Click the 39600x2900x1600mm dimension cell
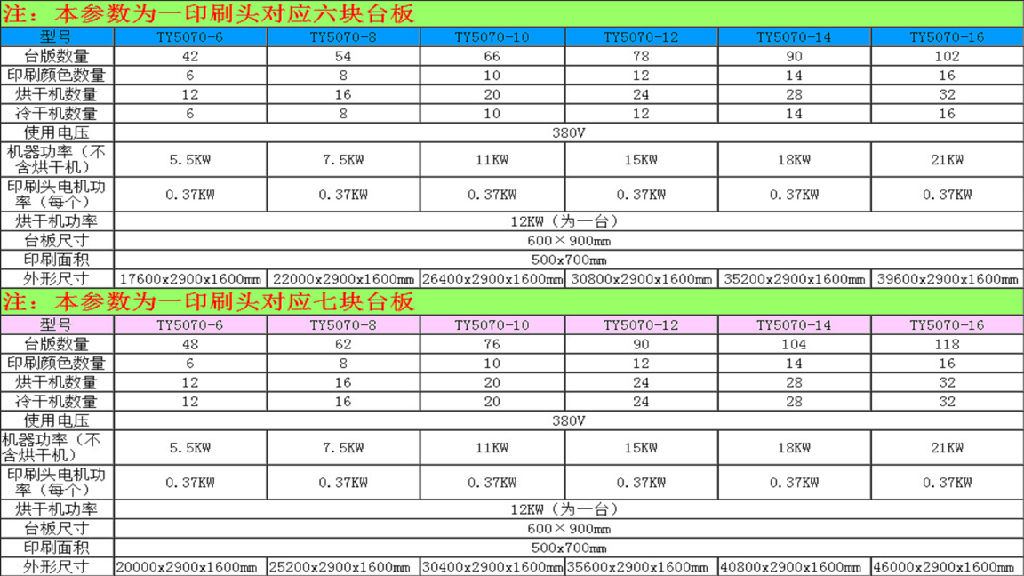The image size is (1024, 576). point(947,279)
